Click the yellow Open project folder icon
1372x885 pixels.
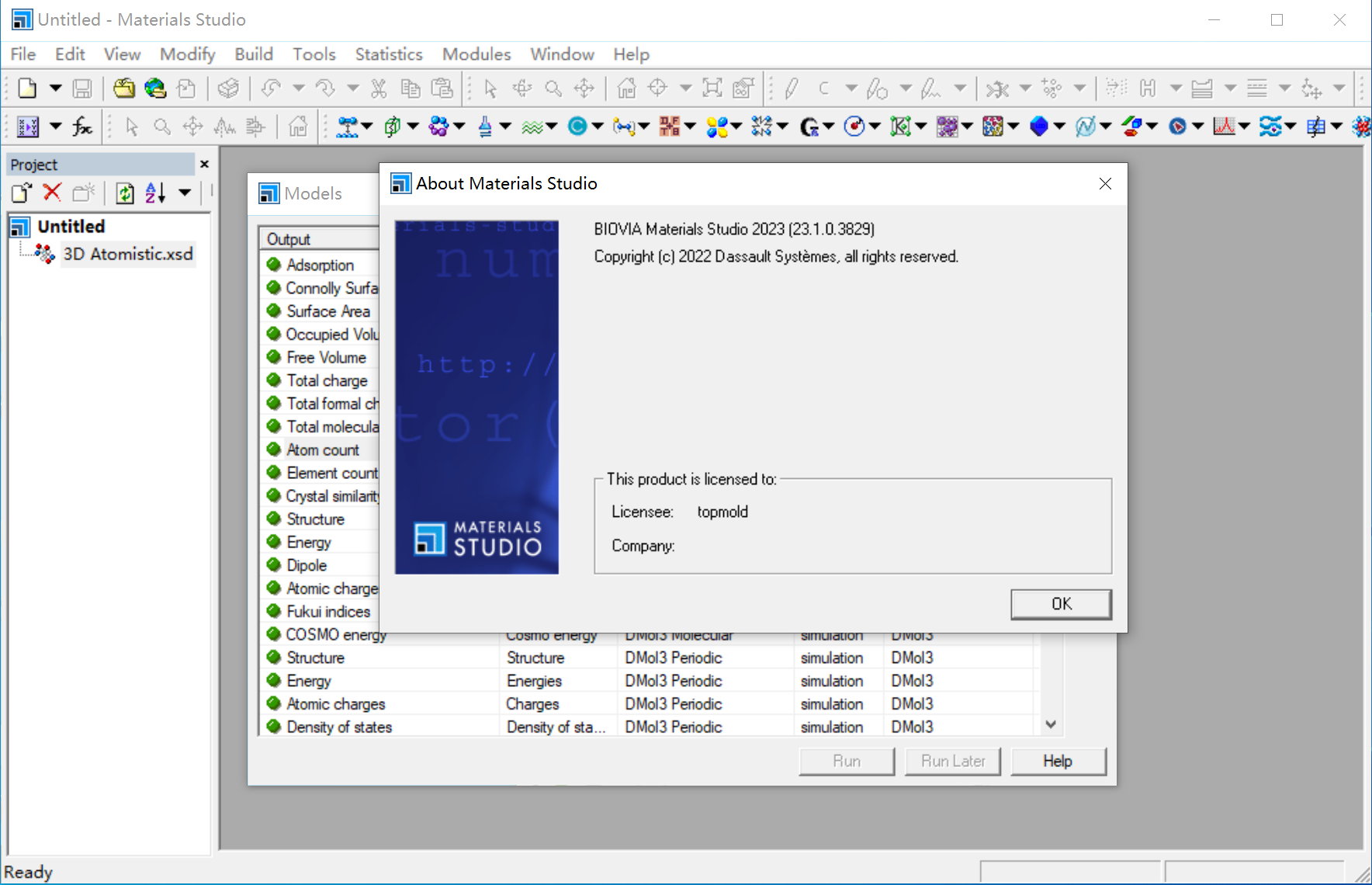click(124, 88)
